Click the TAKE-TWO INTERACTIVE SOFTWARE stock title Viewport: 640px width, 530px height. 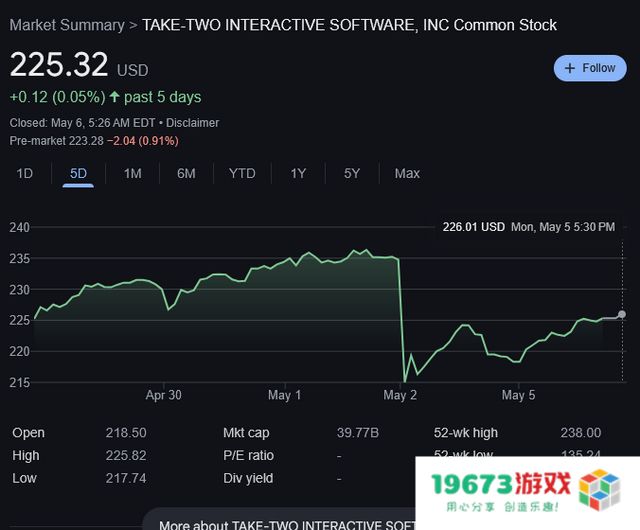tap(349, 25)
